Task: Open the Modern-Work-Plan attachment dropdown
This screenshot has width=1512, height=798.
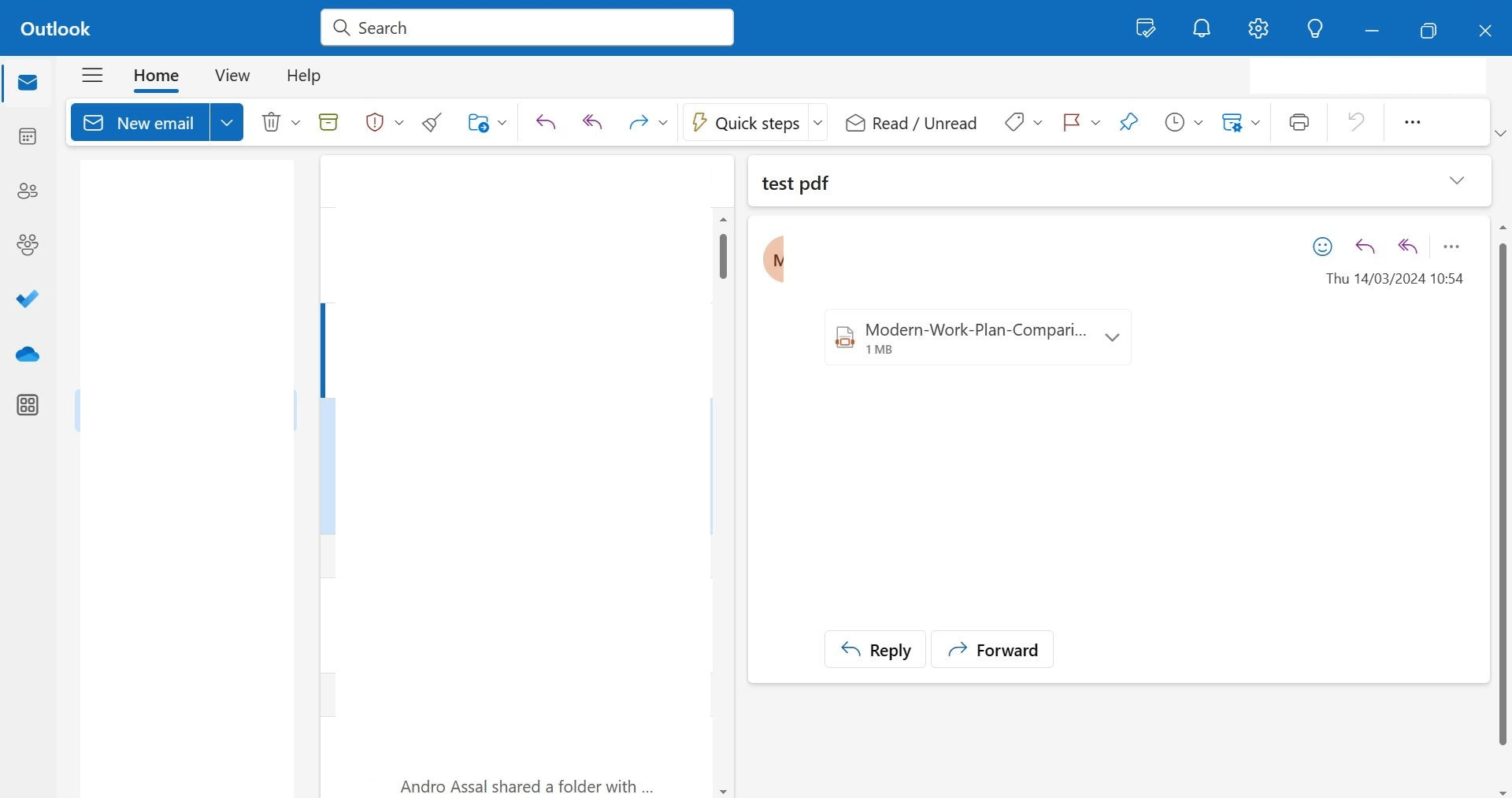Action: pyautogui.click(x=1112, y=337)
